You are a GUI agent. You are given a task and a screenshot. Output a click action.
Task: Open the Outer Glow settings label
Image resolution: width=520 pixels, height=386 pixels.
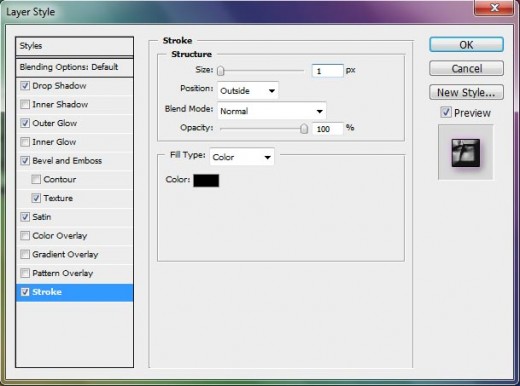tap(55, 123)
